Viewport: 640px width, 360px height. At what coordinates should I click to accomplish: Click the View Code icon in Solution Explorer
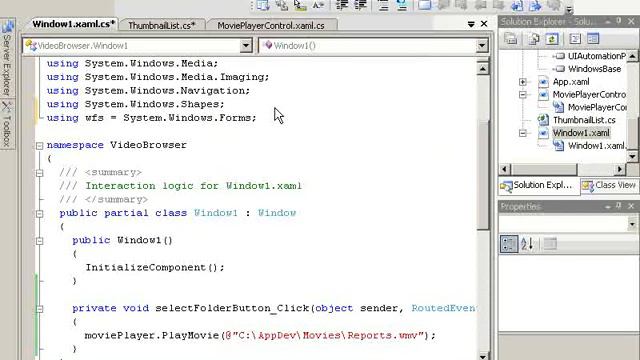point(575,39)
